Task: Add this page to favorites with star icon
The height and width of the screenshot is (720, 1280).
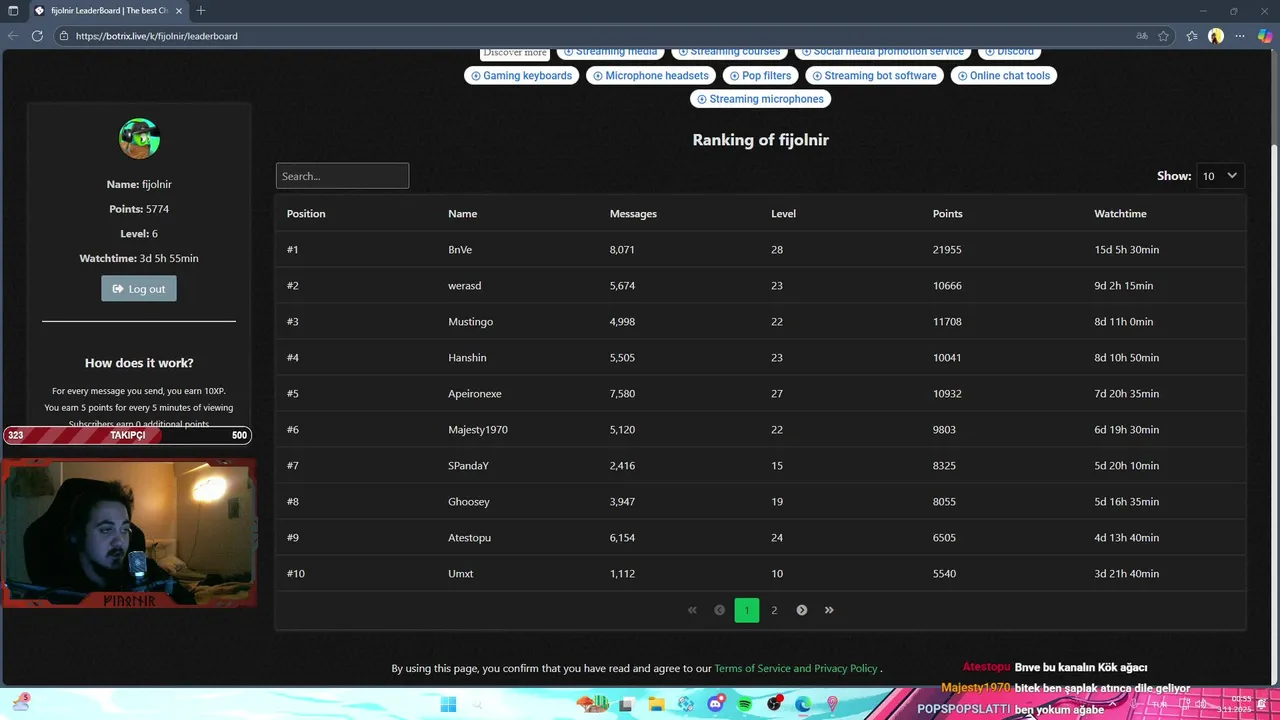Action: click(x=1164, y=36)
